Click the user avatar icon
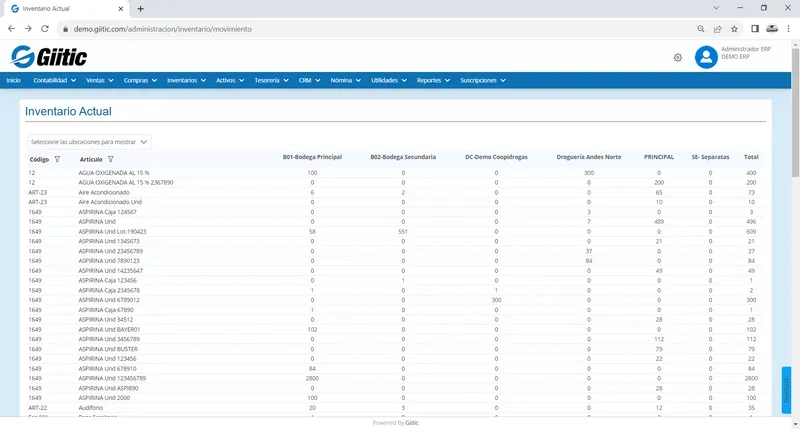 [706, 57]
